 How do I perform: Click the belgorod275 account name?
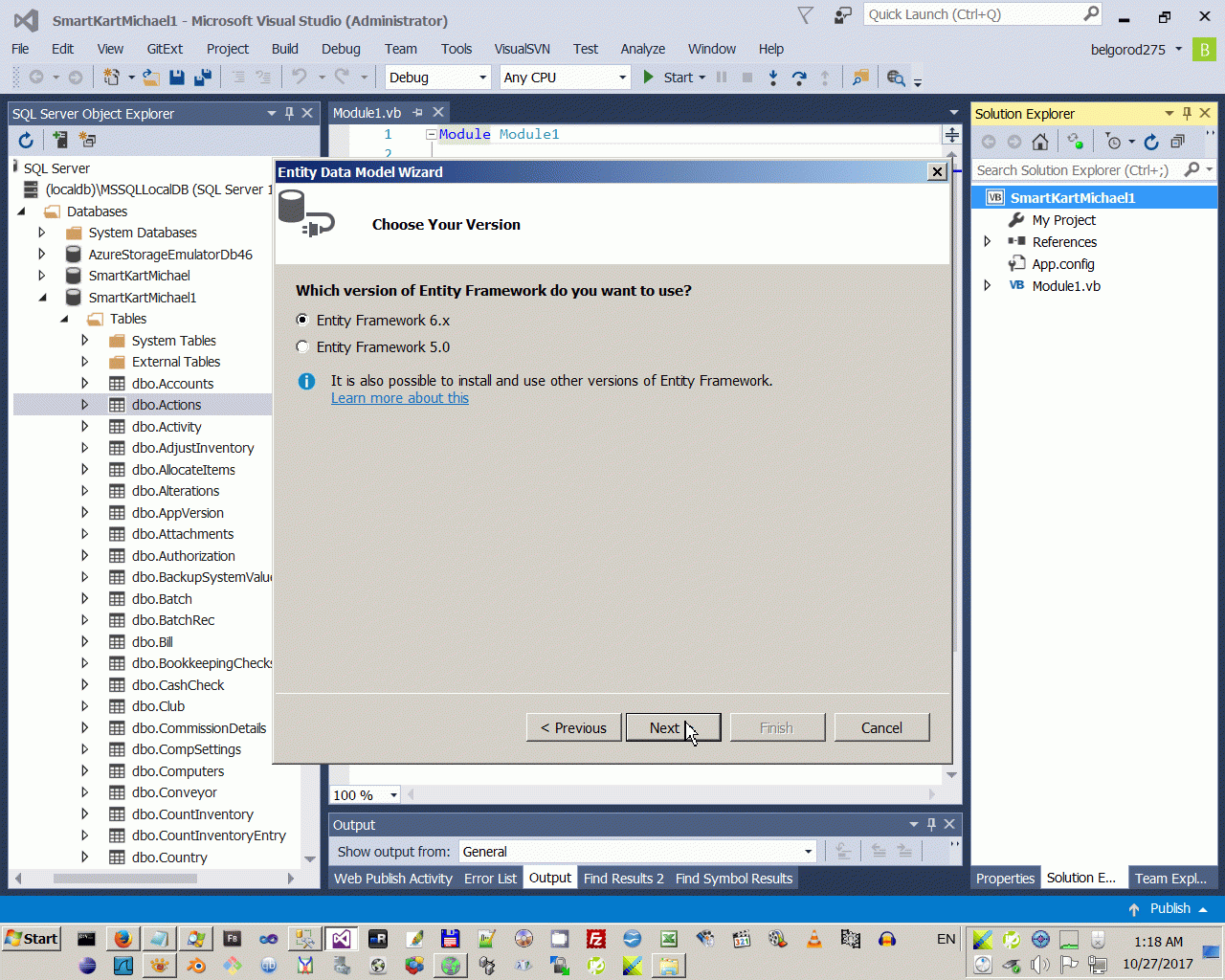point(1128,50)
